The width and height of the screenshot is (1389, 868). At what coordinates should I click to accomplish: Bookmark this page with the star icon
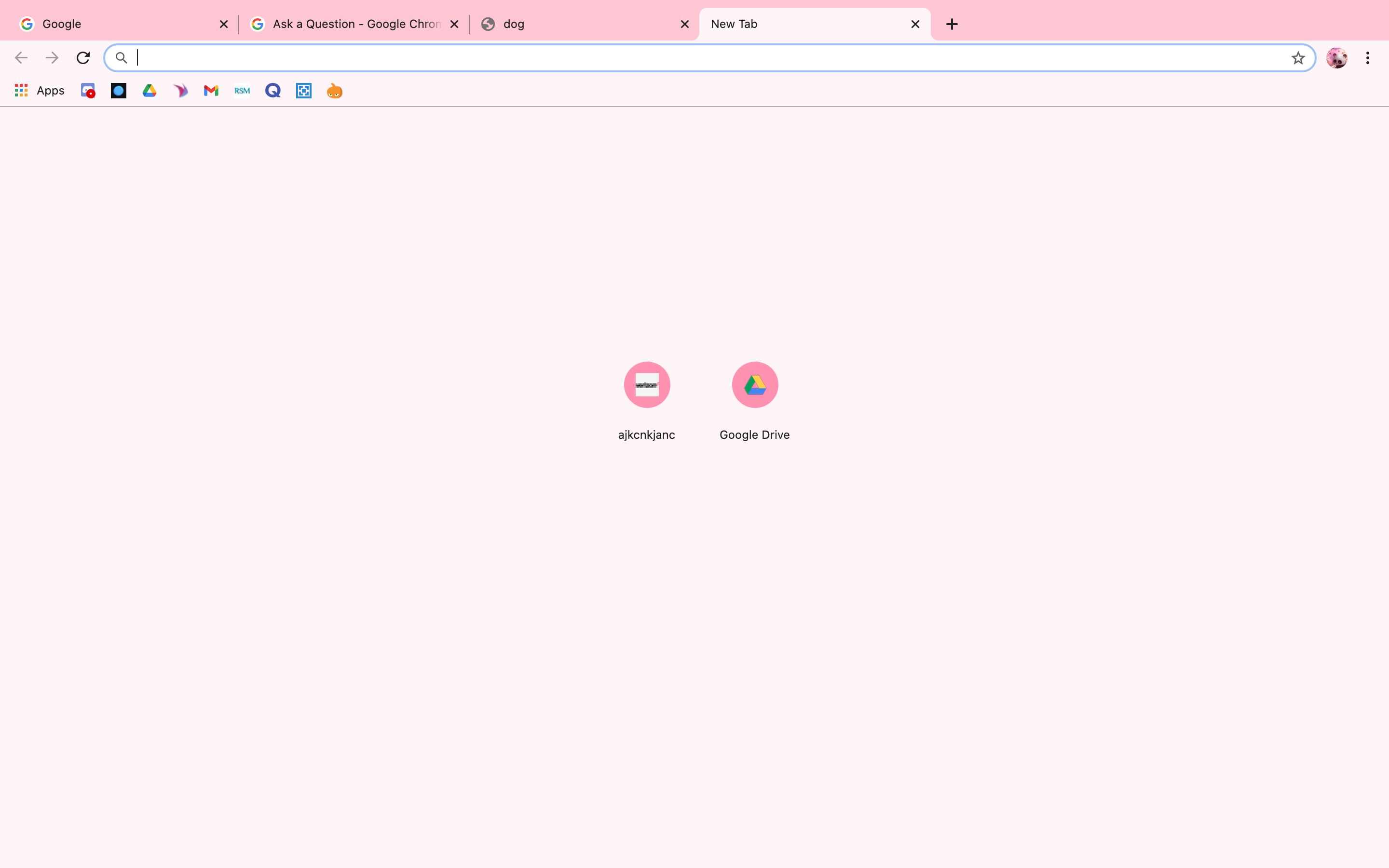click(1298, 58)
